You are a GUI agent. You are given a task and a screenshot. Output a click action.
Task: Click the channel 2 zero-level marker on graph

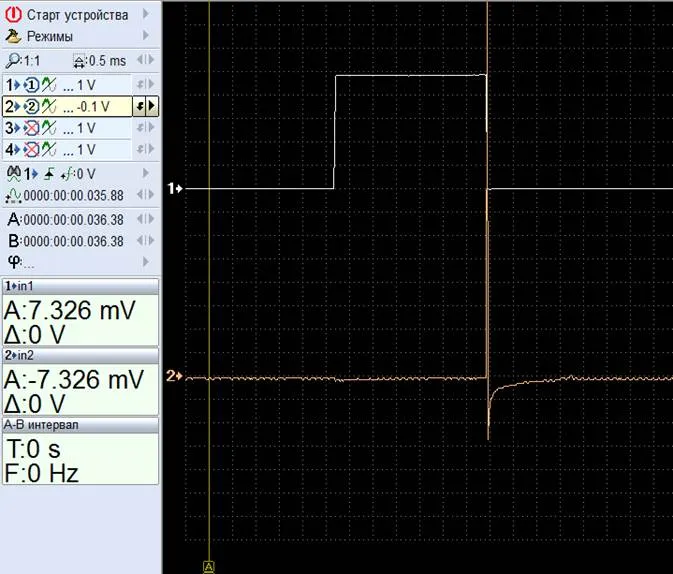pos(174,376)
